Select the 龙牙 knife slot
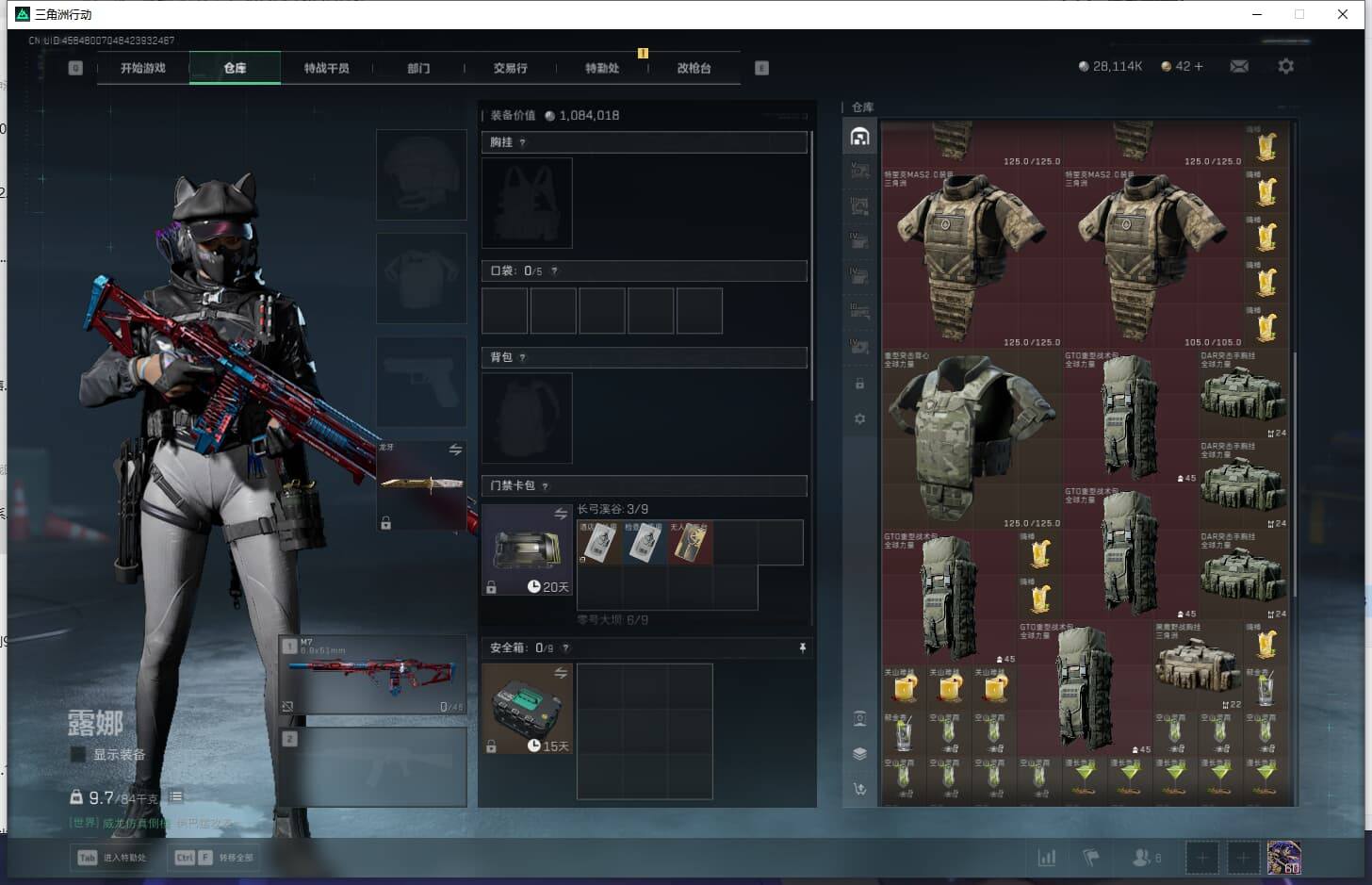The width and height of the screenshot is (1372, 885). click(x=421, y=484)
